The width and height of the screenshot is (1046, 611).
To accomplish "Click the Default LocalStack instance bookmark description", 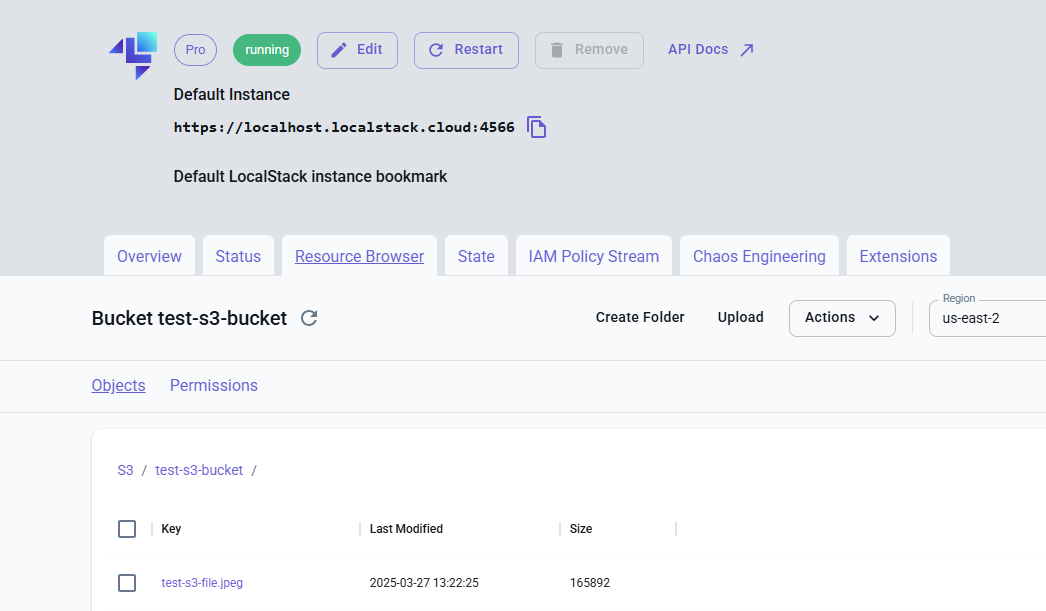I will (310, 177).
